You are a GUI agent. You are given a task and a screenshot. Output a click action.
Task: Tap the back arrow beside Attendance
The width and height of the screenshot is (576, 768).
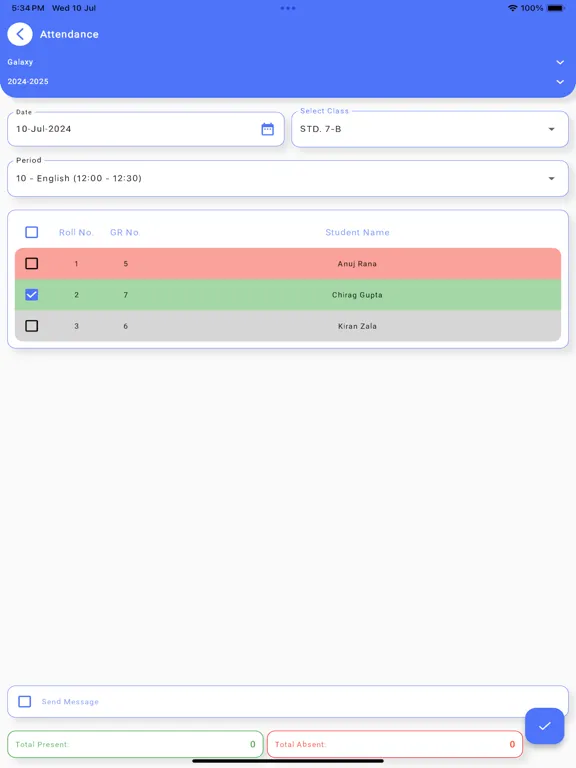point(20,34)
